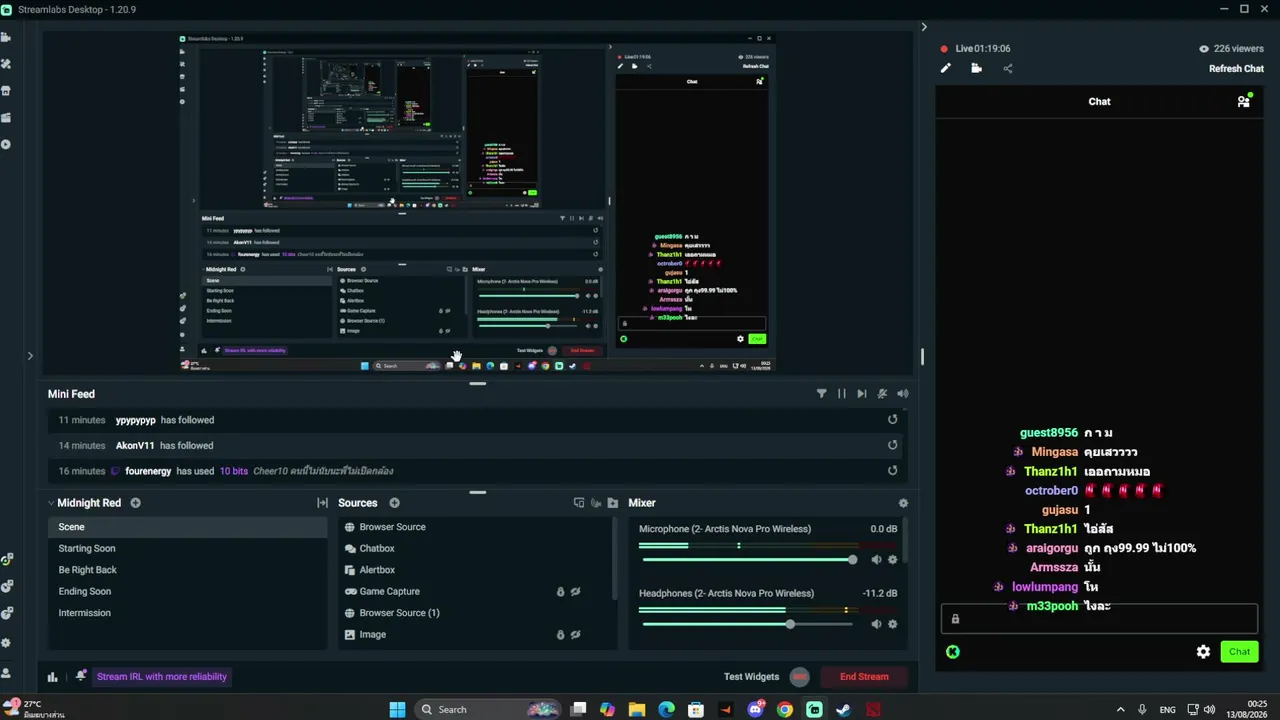Send message with the green Chat button
This screenshot has height=720, width=1280.
tap(1239, 652)
